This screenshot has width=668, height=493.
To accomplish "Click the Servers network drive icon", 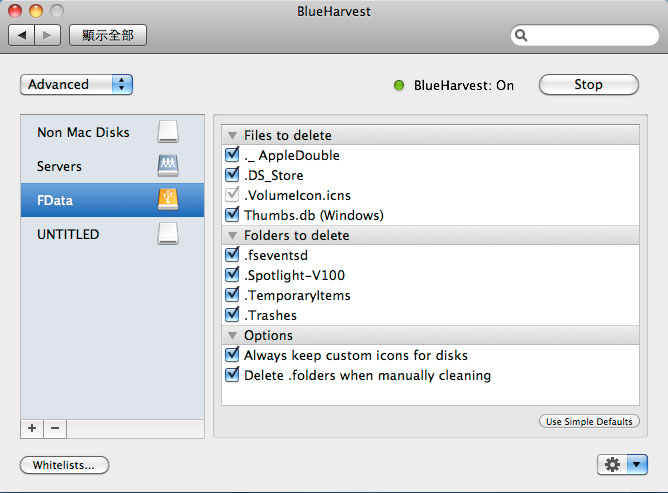I will pyautogui.click(x=168, y=166).
